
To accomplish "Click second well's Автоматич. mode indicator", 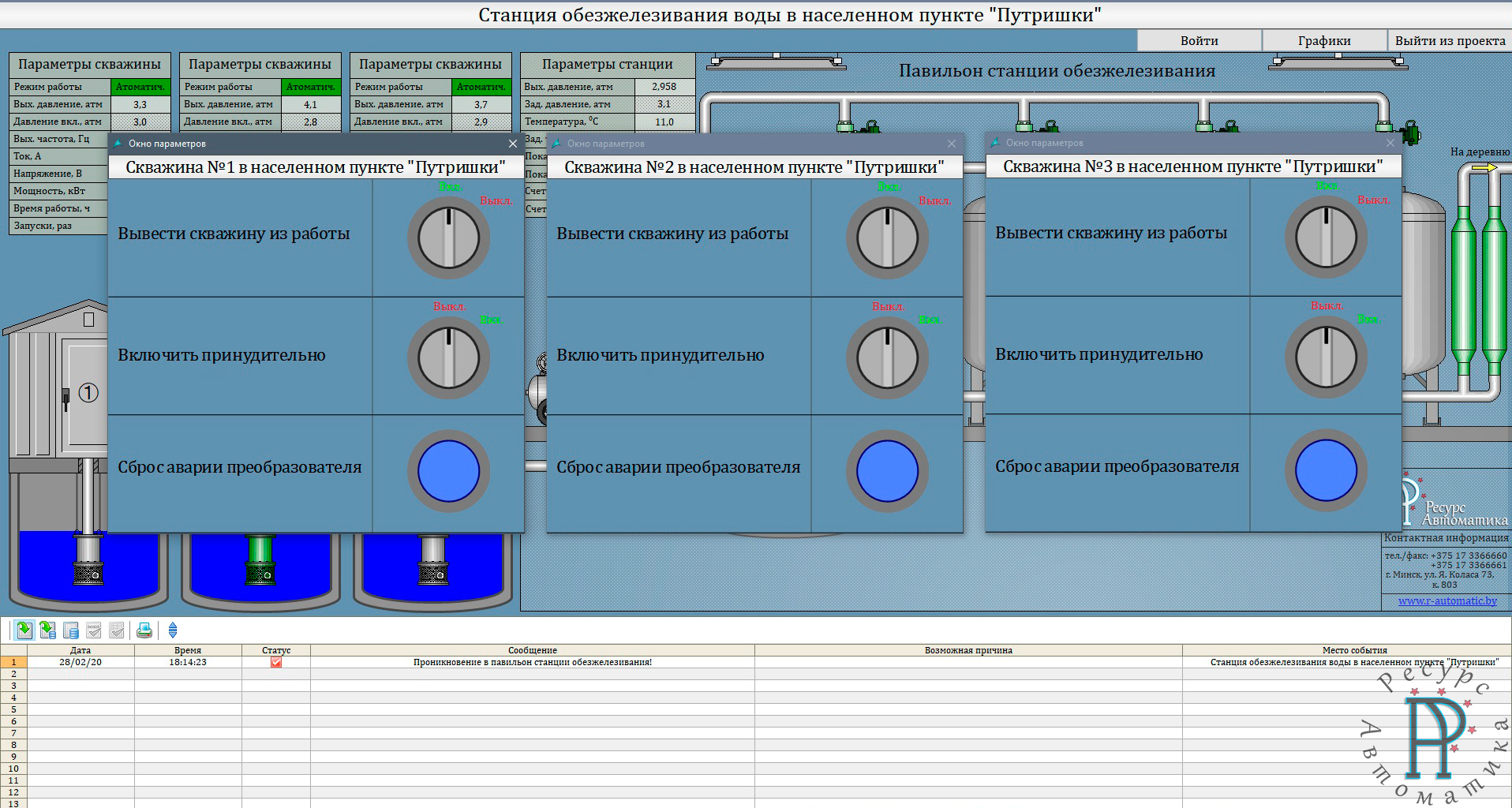I will [311, 87].
